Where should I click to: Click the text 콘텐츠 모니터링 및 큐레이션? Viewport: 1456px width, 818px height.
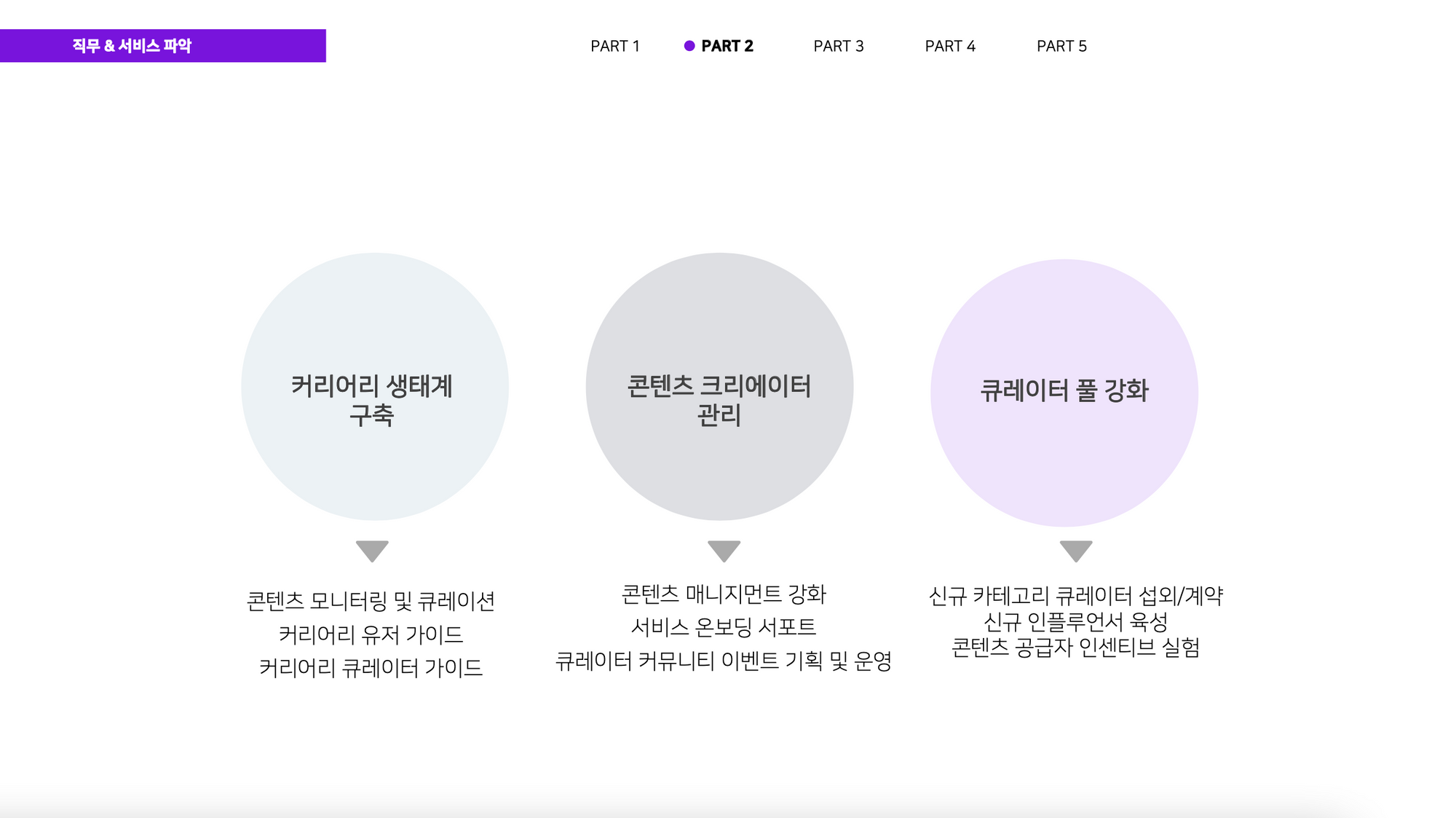pyautogui.click(x=371, y=602)
